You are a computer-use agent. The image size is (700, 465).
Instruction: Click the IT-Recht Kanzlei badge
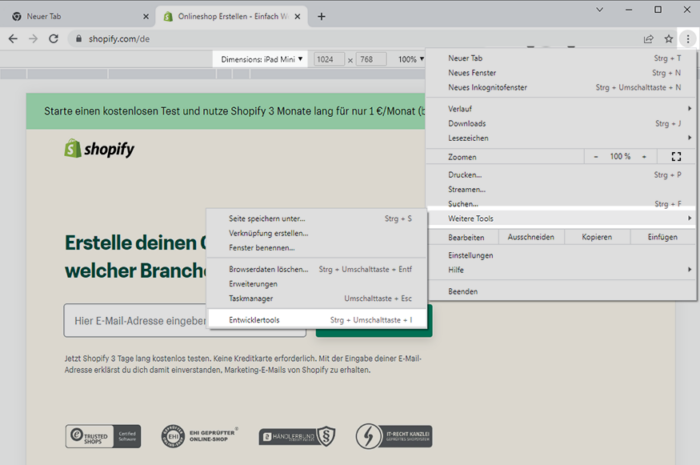(x=394, y=436)
